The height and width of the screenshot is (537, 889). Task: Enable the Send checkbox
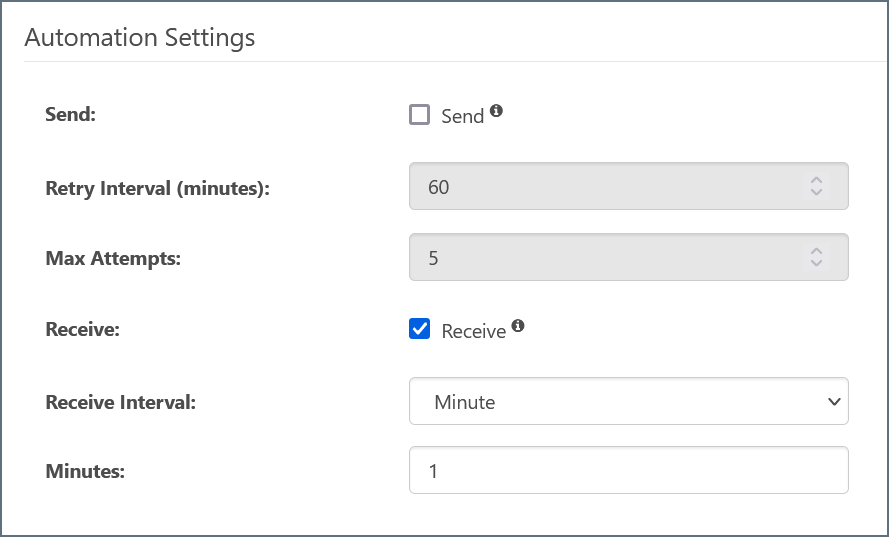tap(419, 115)
